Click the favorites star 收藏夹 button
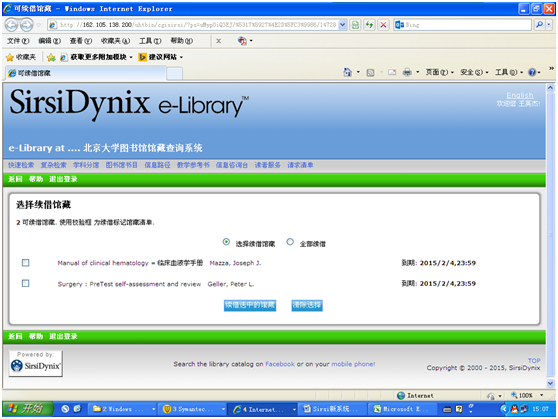The image size is (558, 419). [x=21, y=57]
